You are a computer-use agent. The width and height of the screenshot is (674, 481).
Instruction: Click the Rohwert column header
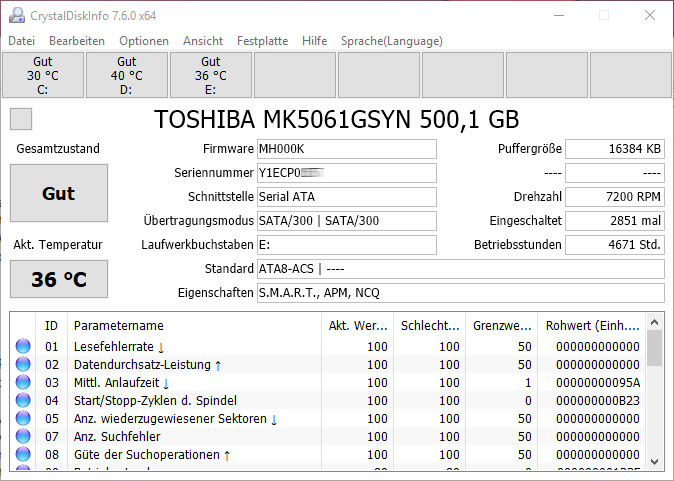point(592,325)
